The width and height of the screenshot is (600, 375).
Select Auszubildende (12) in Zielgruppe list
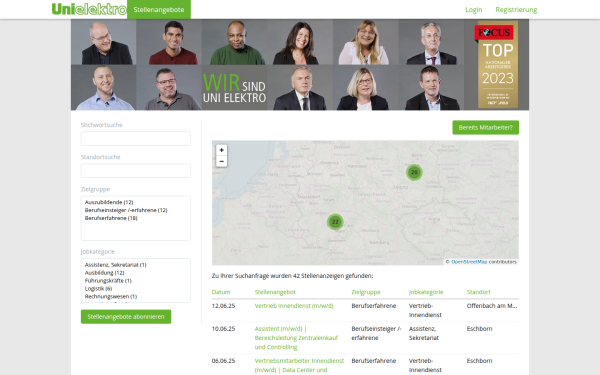click(x=109, y=202)
